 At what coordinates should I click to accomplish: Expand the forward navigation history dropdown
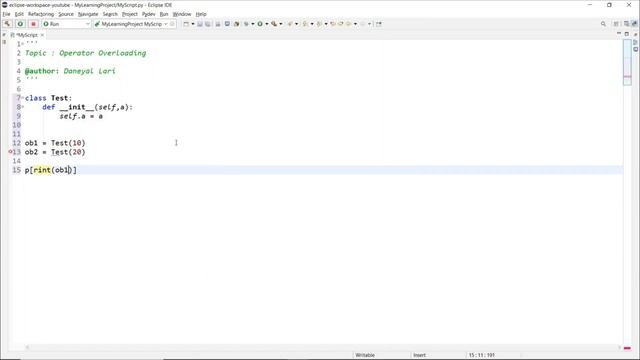click(x=369, y=24)
